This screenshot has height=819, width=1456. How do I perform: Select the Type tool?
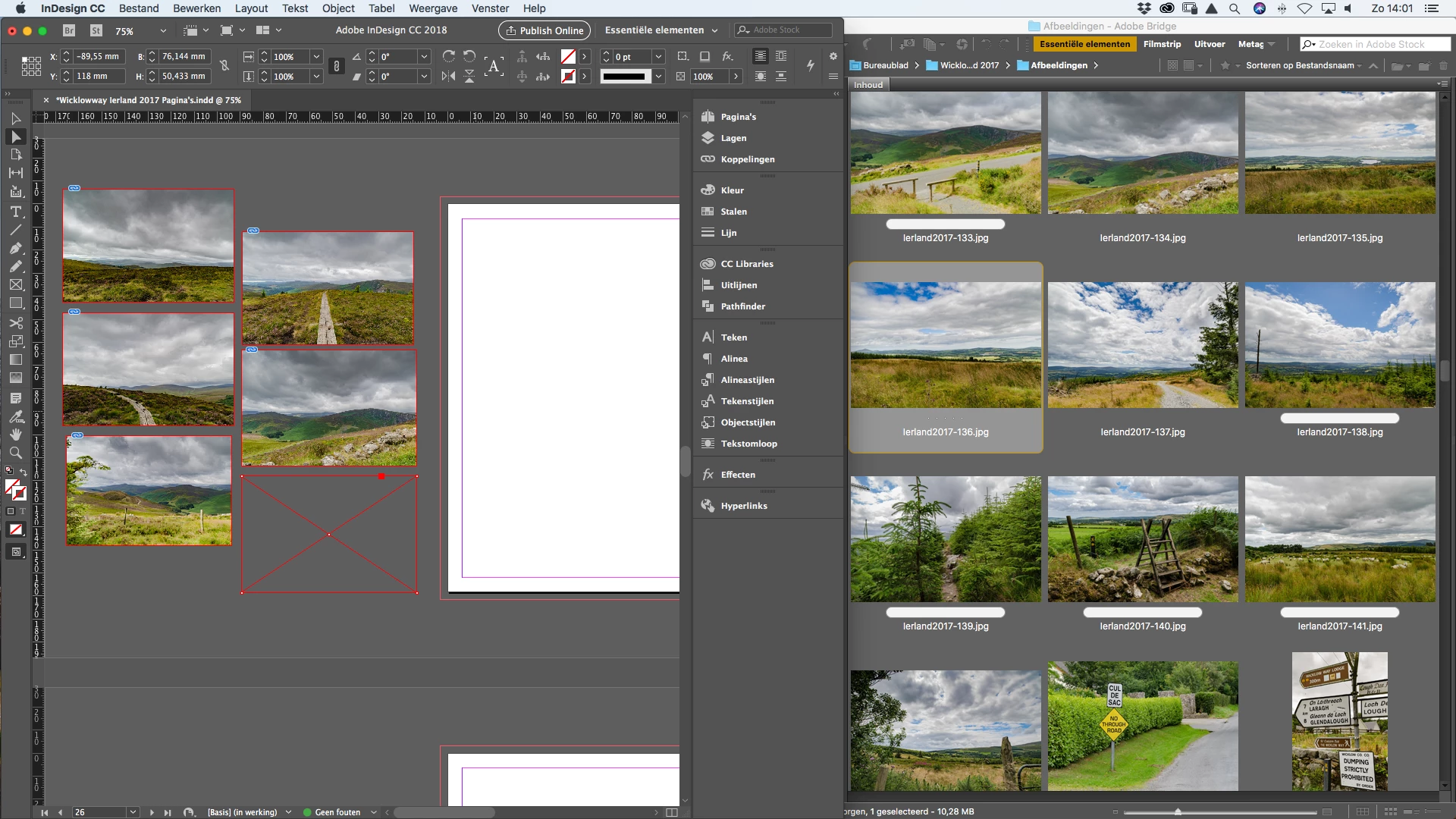coord(15,212)
